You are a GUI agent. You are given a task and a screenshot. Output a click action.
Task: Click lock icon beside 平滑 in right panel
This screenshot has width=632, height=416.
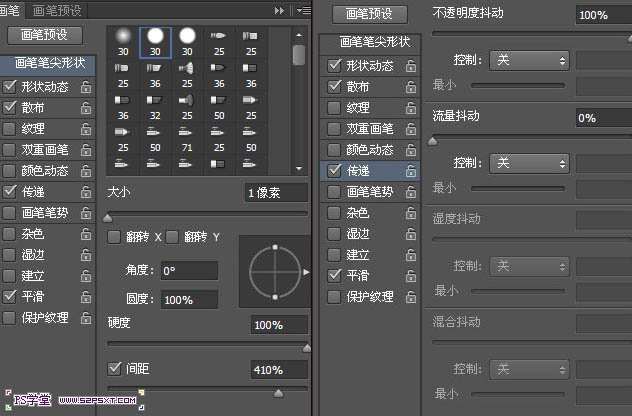411,276
